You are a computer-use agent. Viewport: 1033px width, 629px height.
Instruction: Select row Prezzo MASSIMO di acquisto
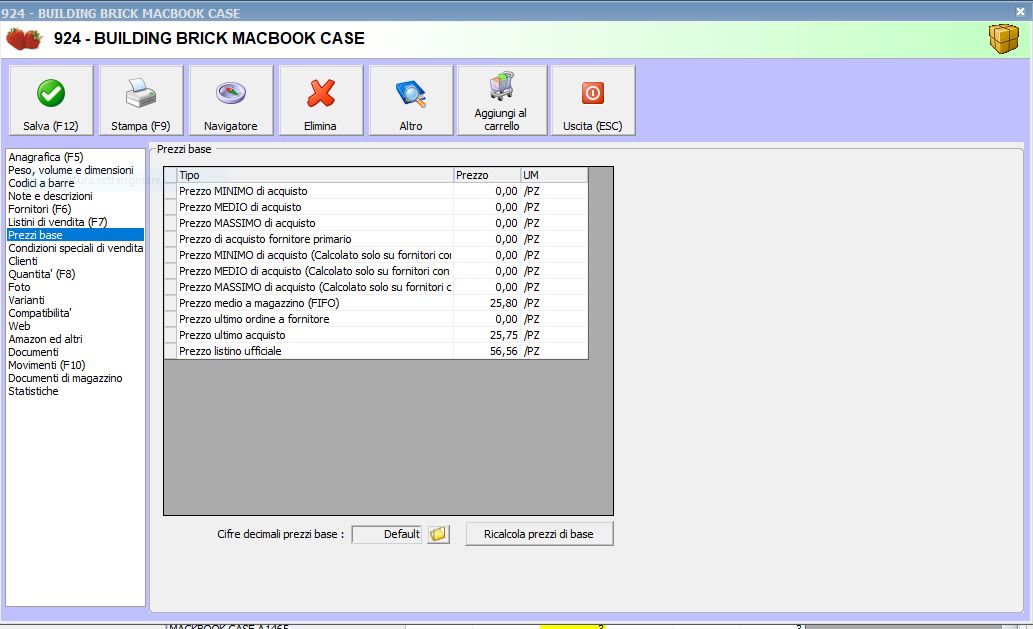[376, 223]
